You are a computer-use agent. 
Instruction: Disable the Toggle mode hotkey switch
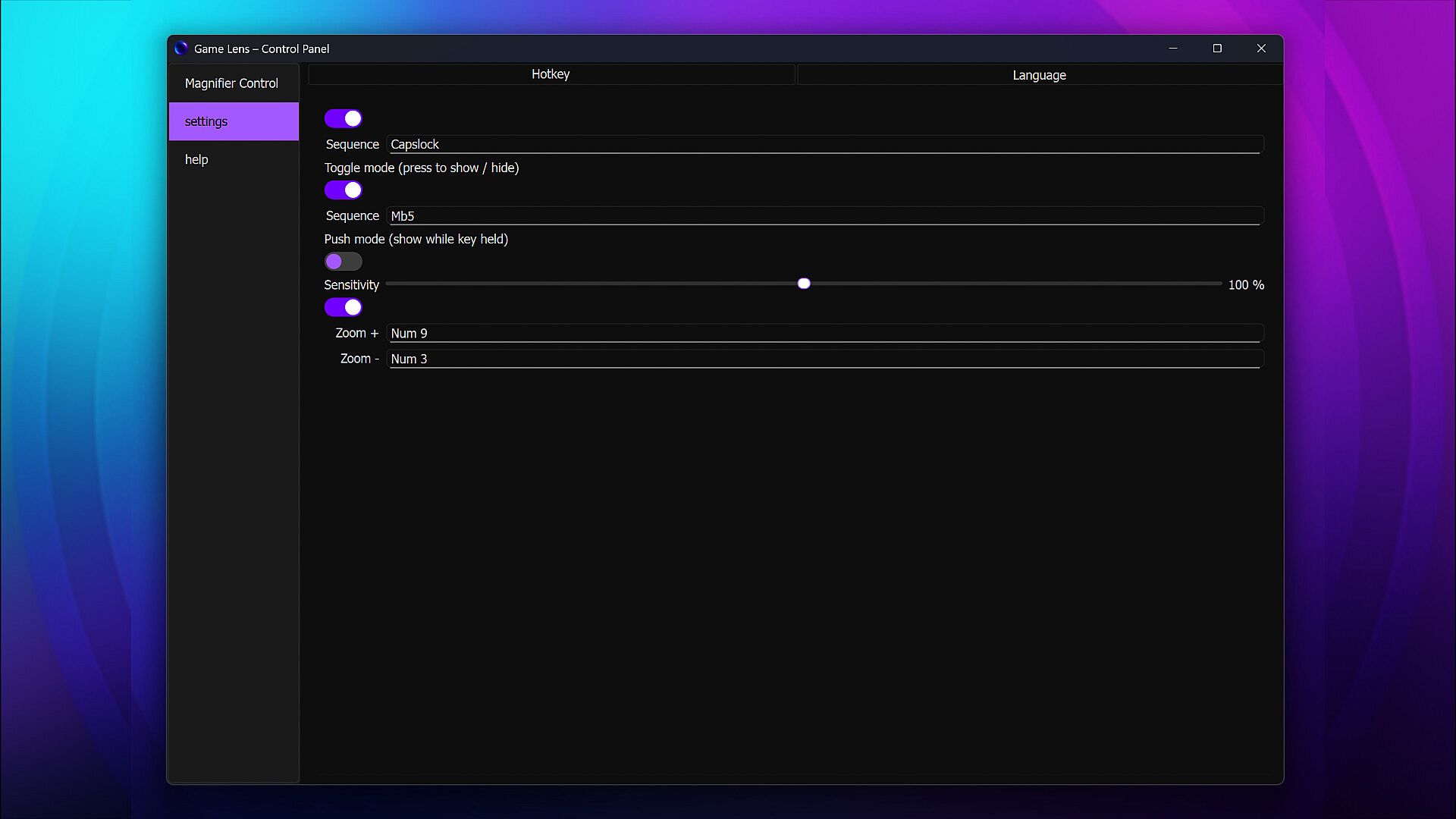tap(343, 118)
